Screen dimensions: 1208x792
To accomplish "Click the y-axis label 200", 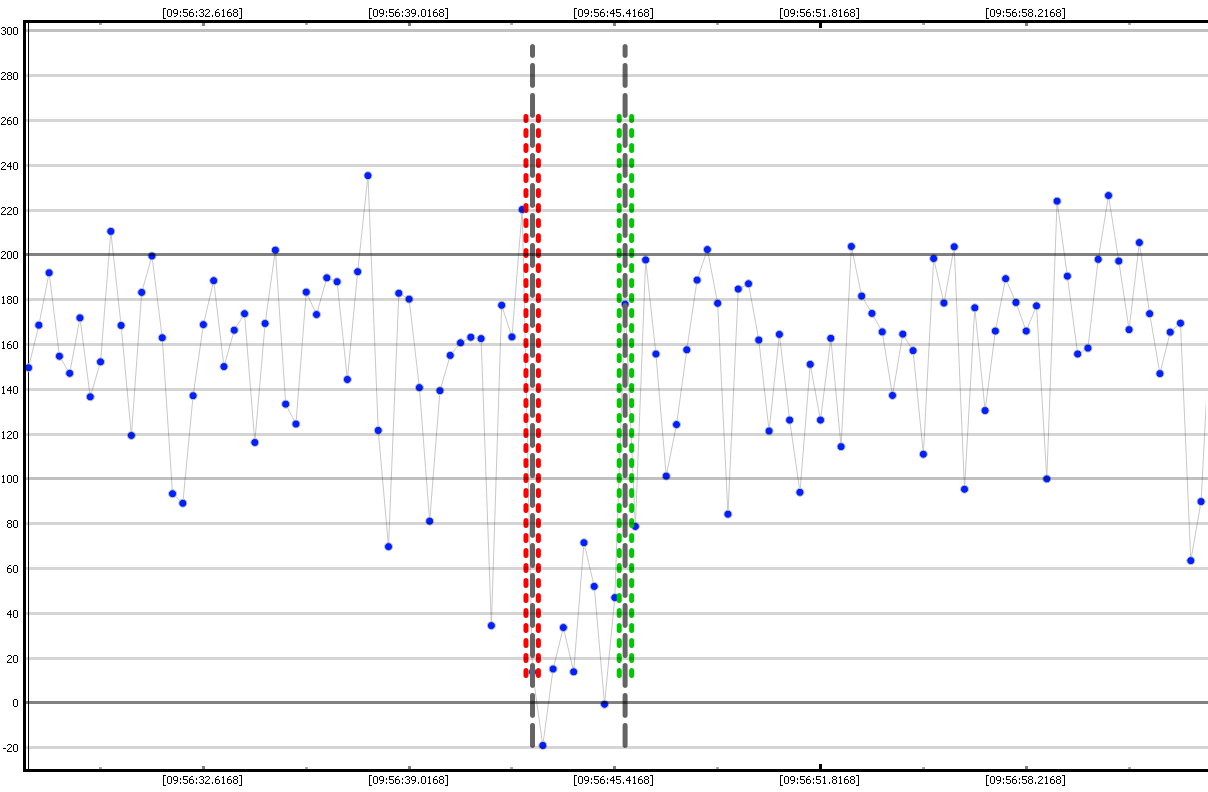I will point(10,255).
